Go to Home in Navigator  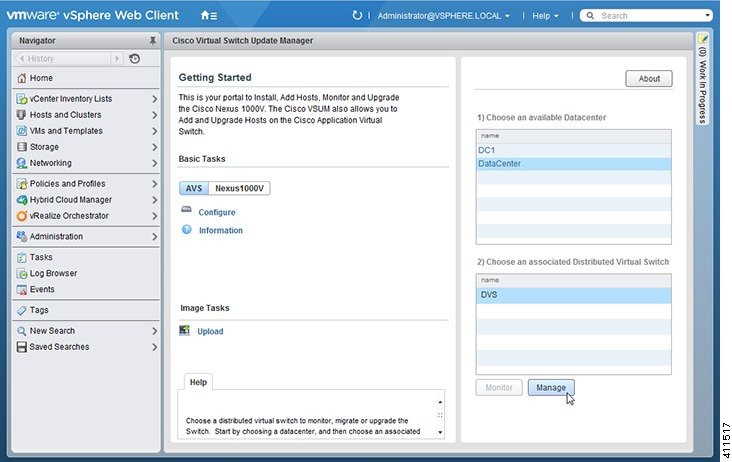coord(41,78)
